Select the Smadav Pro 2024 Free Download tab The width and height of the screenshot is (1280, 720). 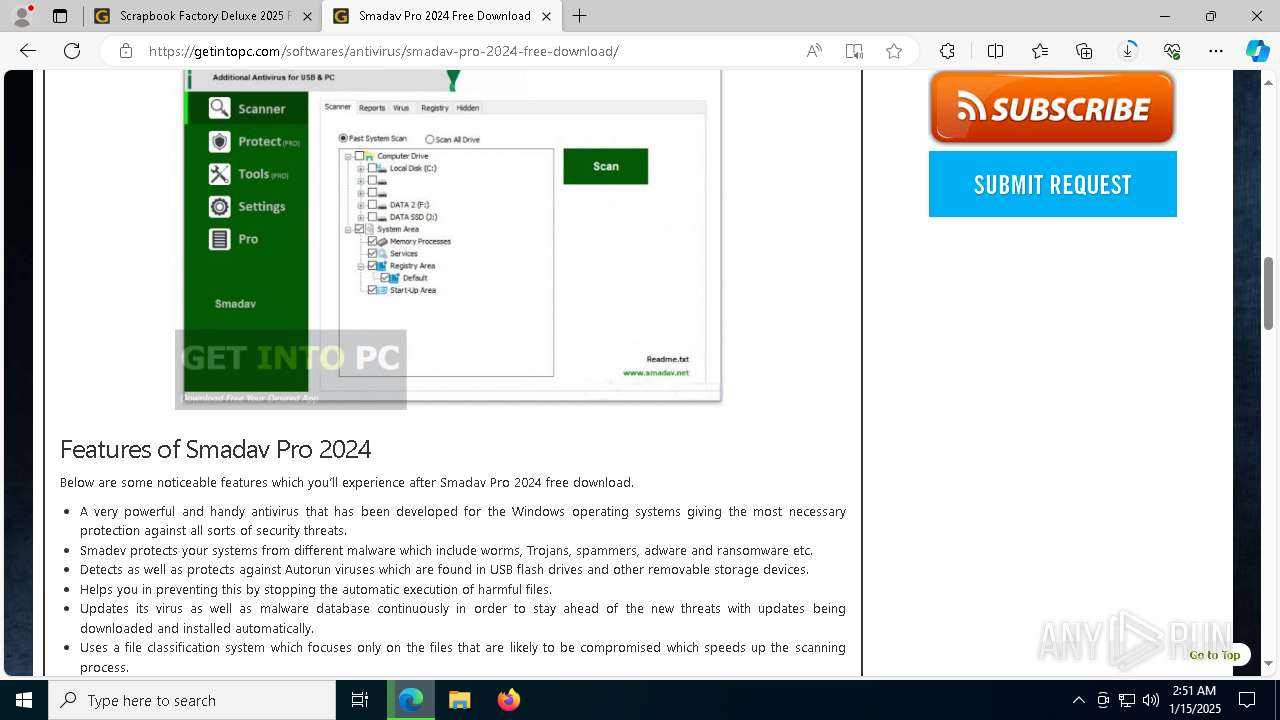[x=442, y=16]
